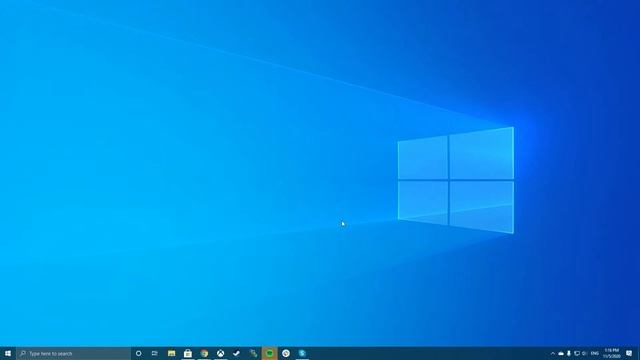Click the microphone tray icon
Viewport: 640px width, 360px height.
click(x=569, y=353)
